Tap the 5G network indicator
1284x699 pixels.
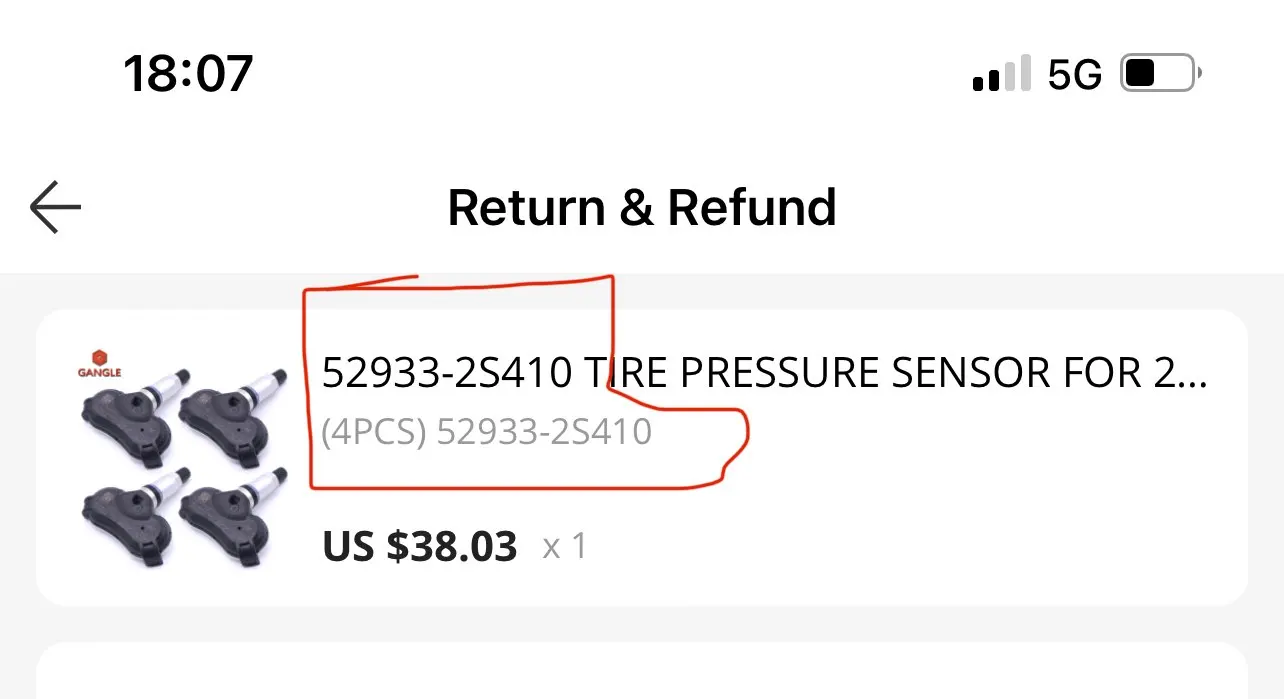[x=1074, y=75]
